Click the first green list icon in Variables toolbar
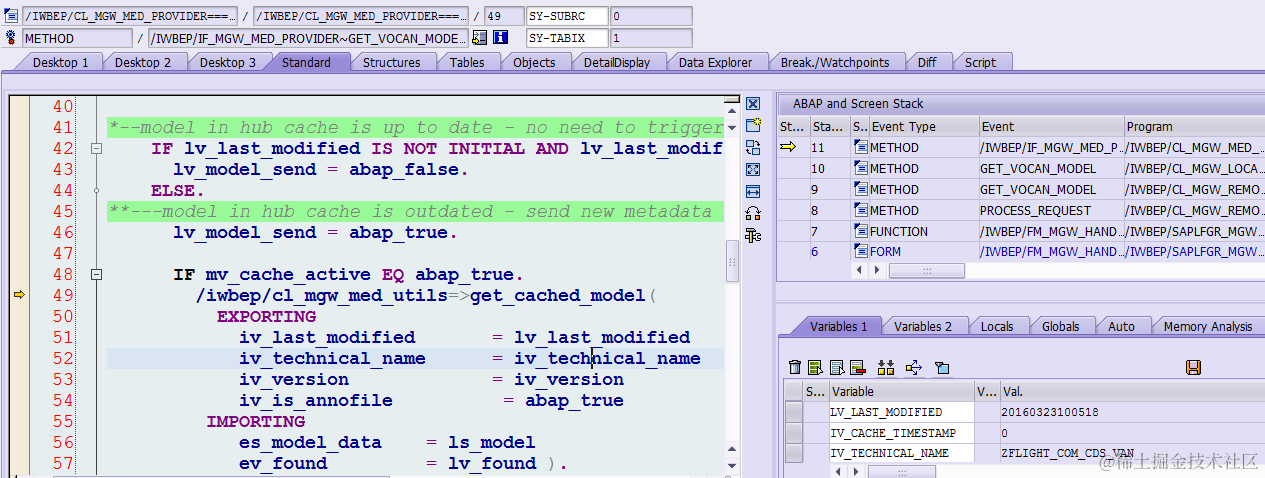The height and width of the screenshot is (478, 1265). [815, 368]
